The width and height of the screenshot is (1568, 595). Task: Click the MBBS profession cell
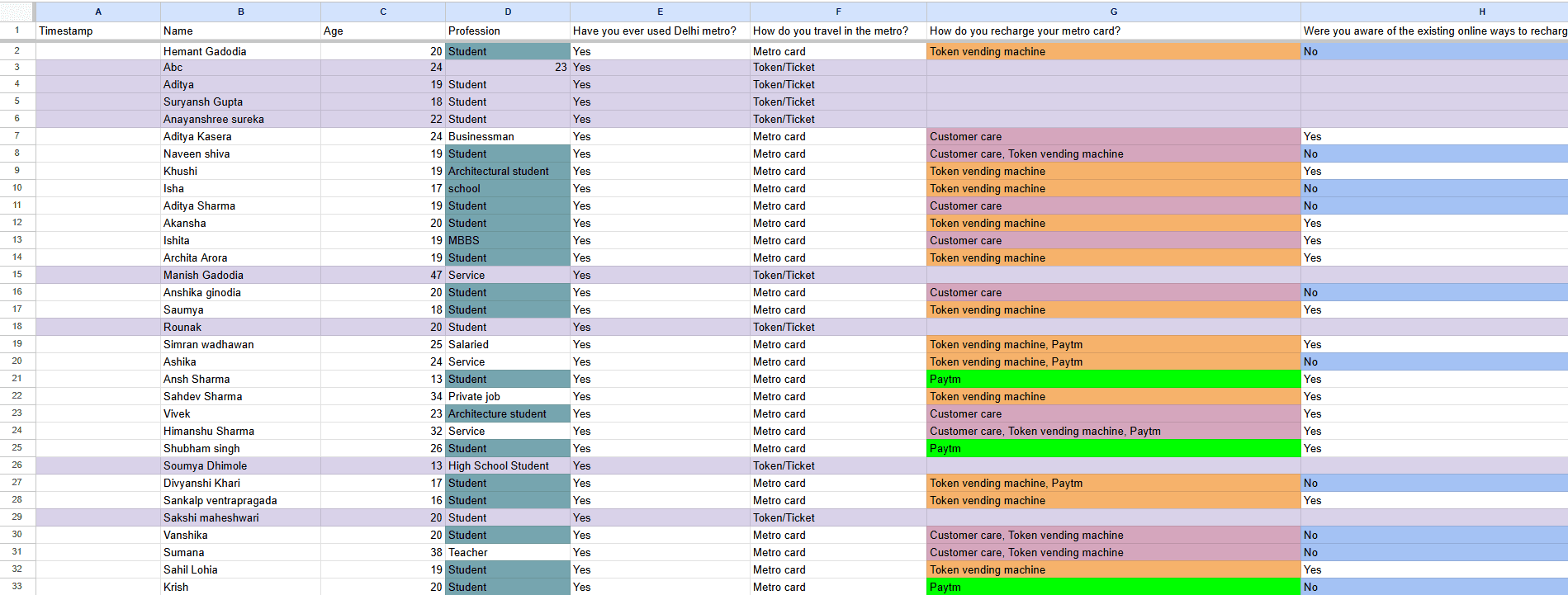point(508,240)
